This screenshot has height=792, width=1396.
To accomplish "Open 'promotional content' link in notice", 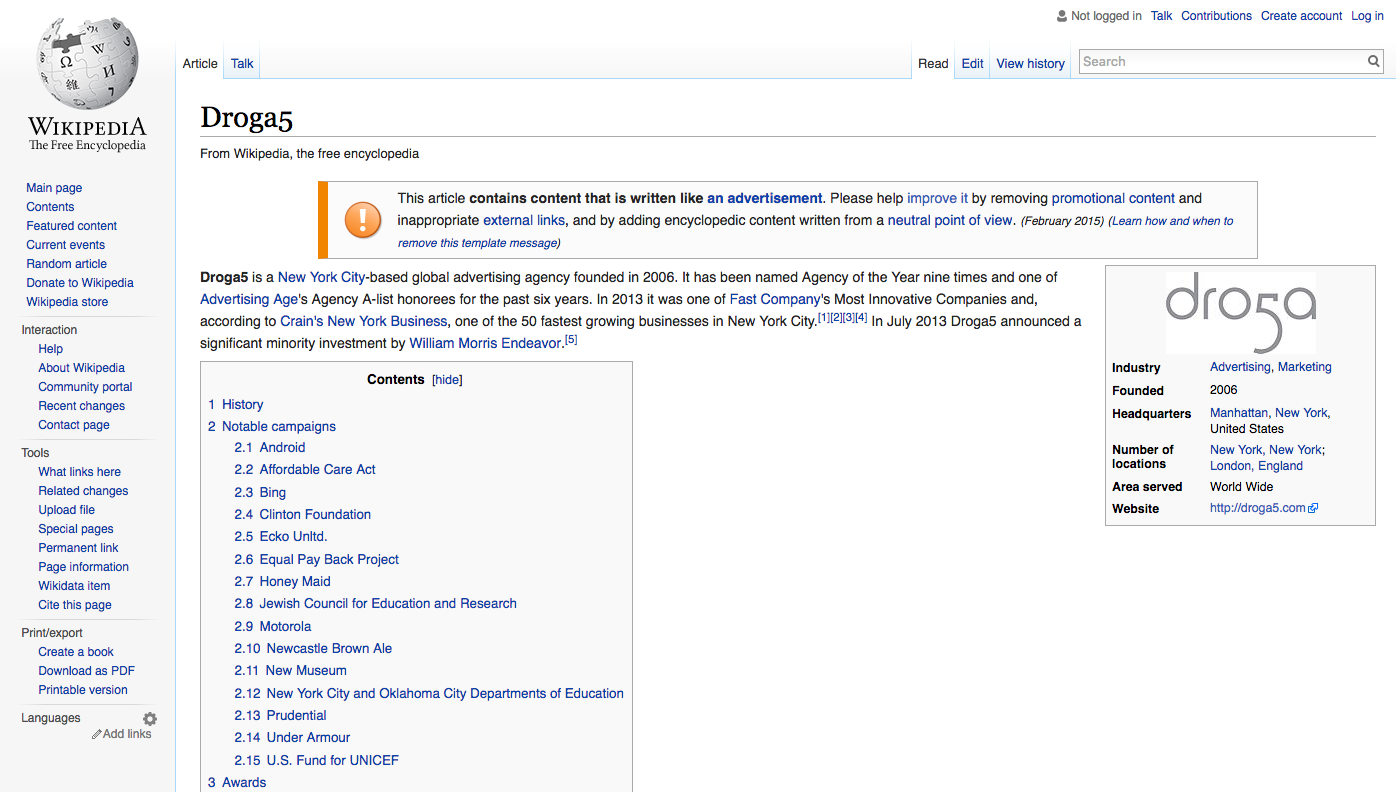I will pyautogui.click(x=1113, y=198).
